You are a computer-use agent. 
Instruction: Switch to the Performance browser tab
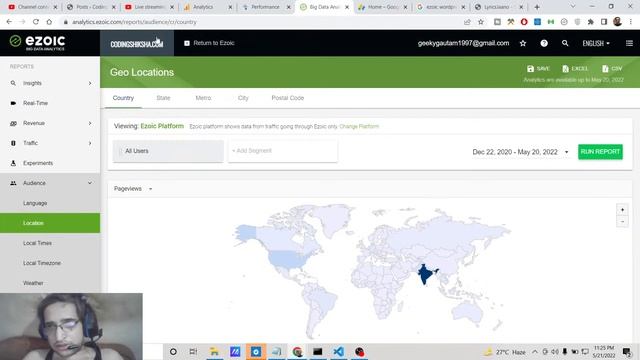(265, 7)
